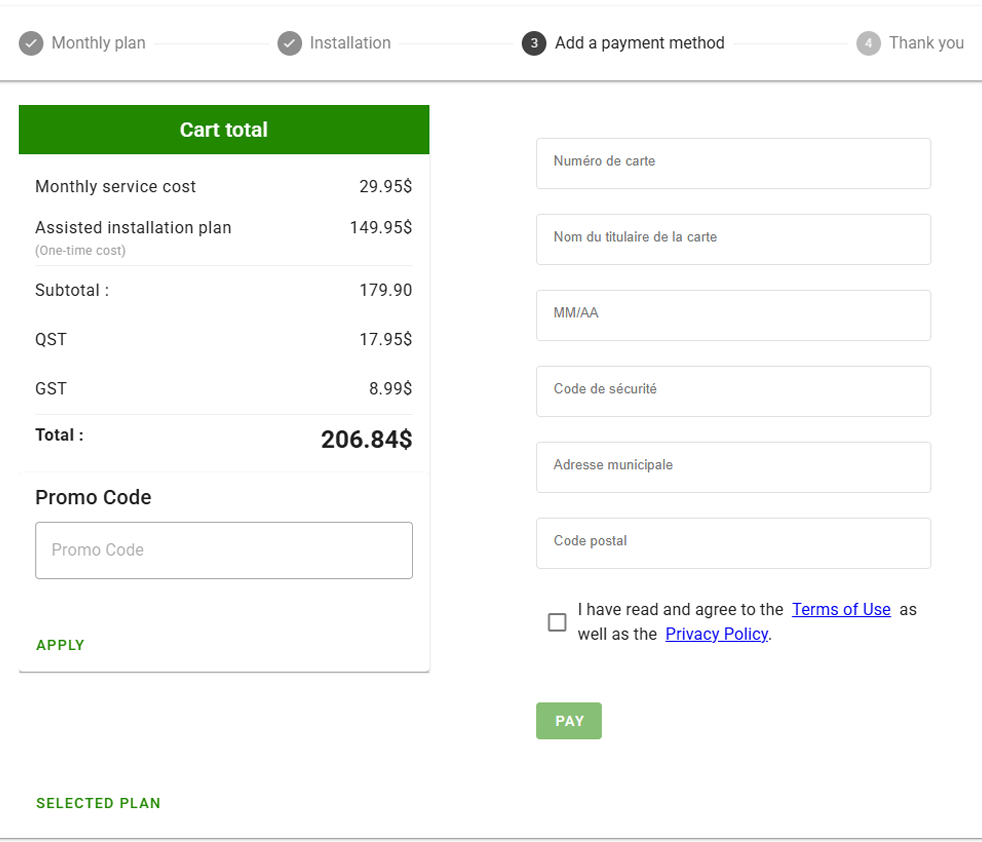Select the Code postal field
Image resolution: width=982 pixels, height=842 pixels.
(733, 543)
